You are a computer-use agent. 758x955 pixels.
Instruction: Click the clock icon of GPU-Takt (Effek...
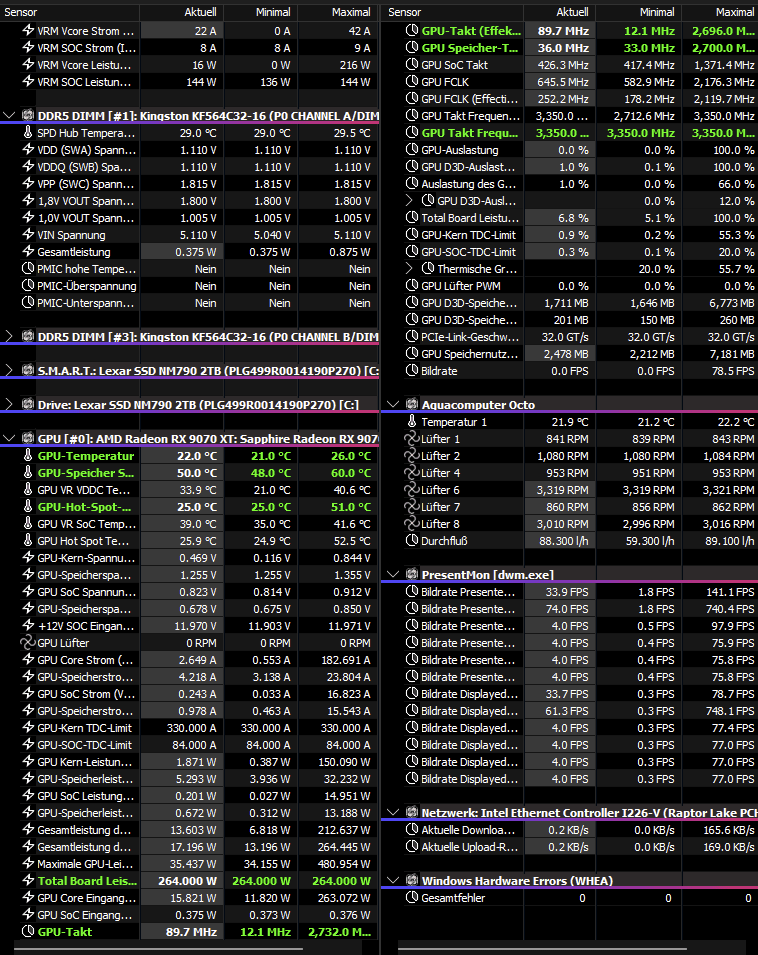click(x=412, y=30)
